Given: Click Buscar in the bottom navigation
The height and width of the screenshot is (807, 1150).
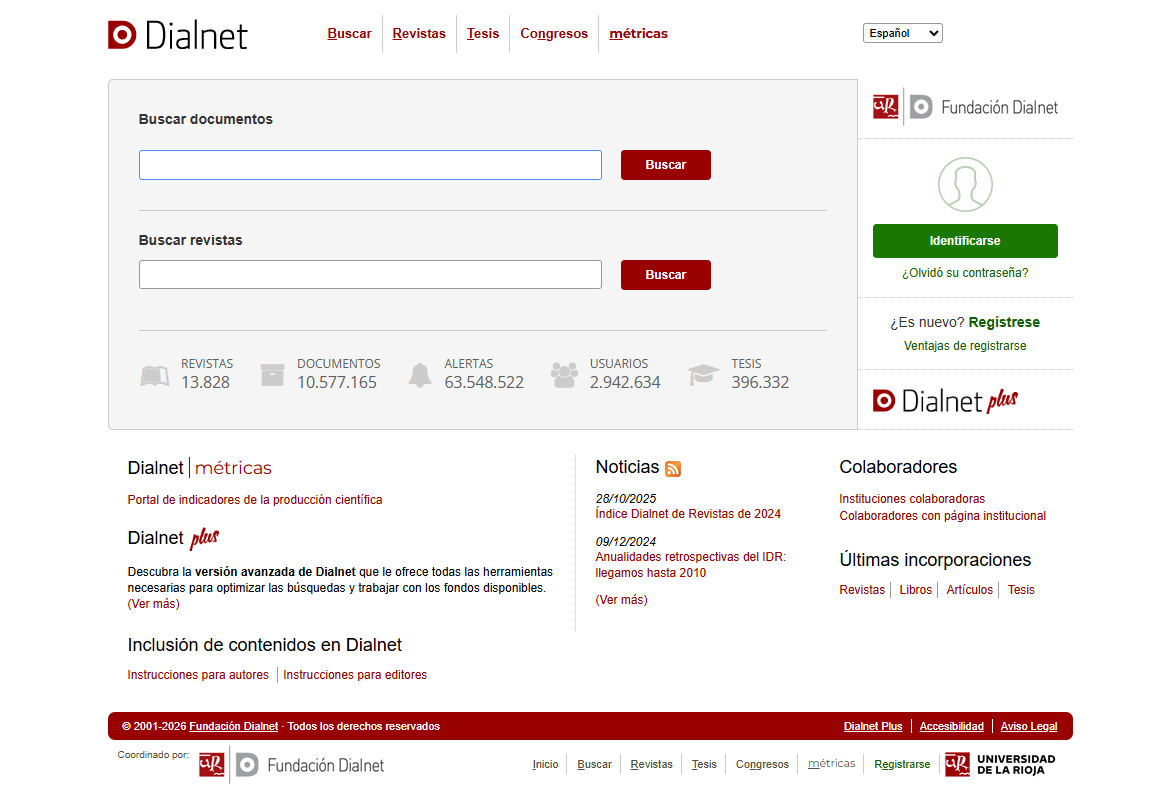Looking at the screenshot, I should [x=594, y=764].
